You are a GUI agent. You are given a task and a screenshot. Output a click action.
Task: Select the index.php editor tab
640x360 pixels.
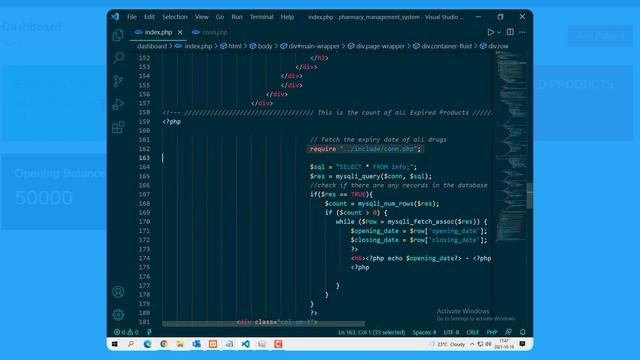(x=158, y=32)
